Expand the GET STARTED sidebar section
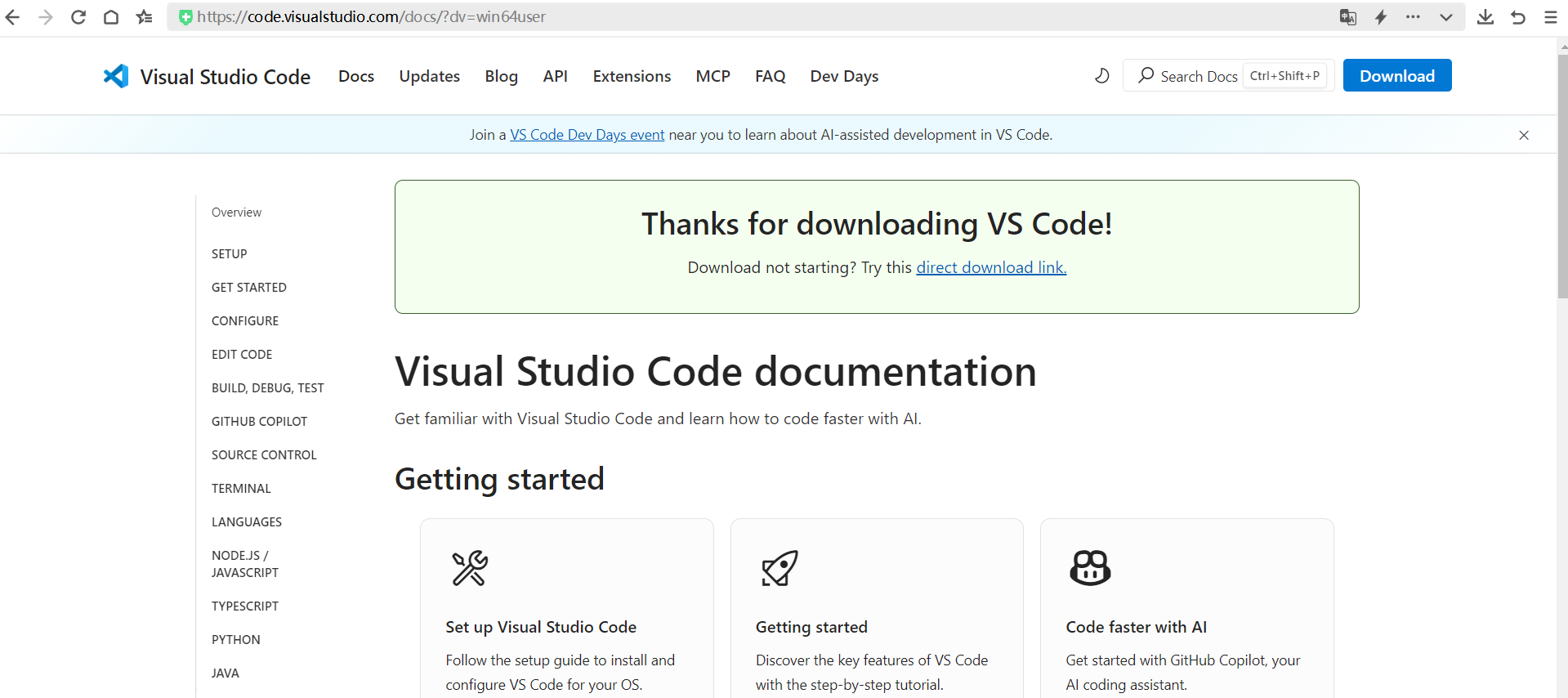The width and height of the screenshot is (1568, 698). pos(249,288)
